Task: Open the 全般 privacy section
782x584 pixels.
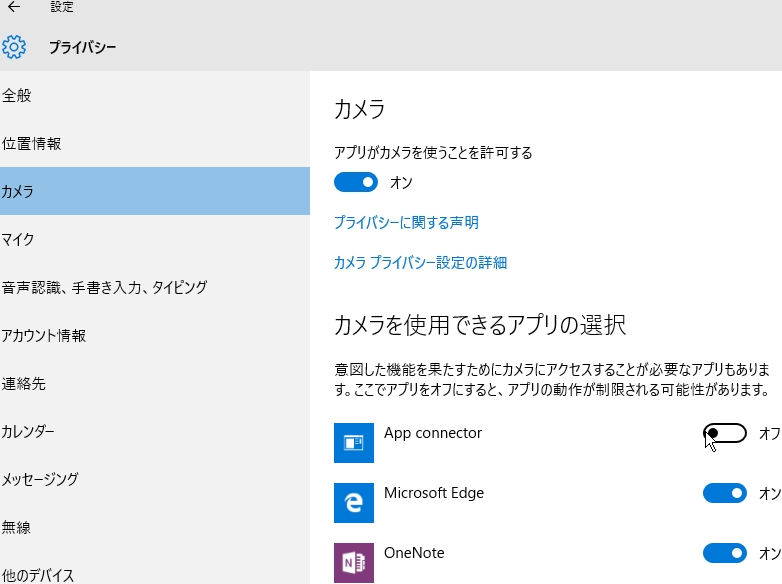Action: (155, 95)
